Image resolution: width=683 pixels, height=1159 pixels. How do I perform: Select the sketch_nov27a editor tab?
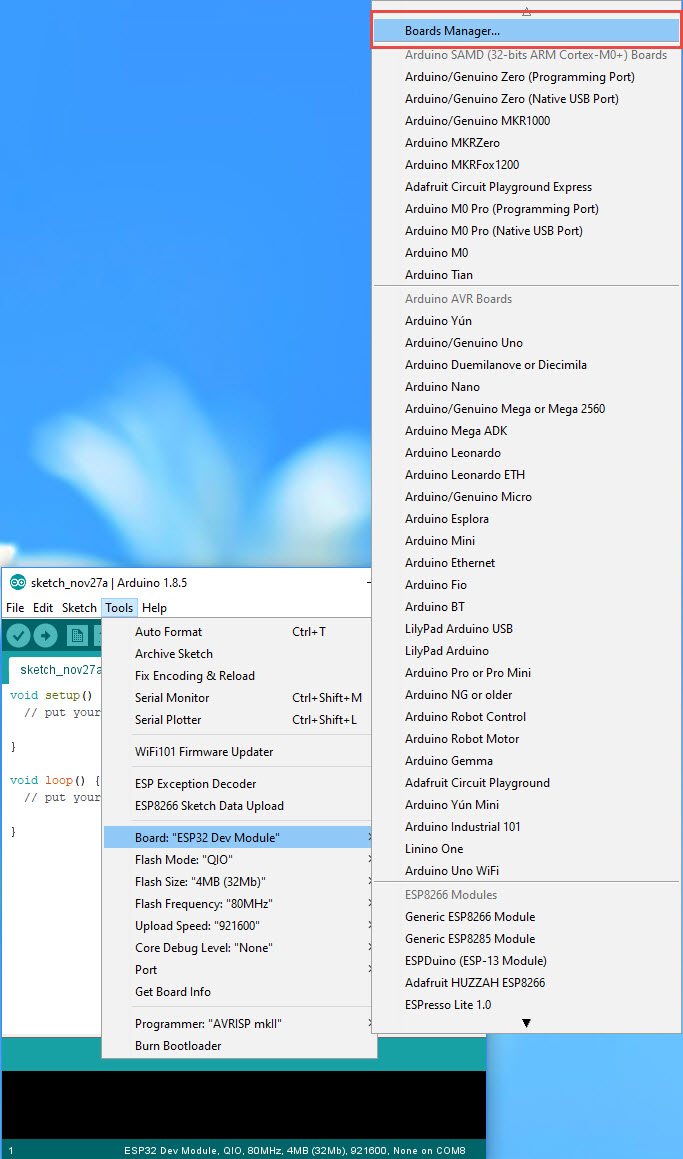point(56,670)
